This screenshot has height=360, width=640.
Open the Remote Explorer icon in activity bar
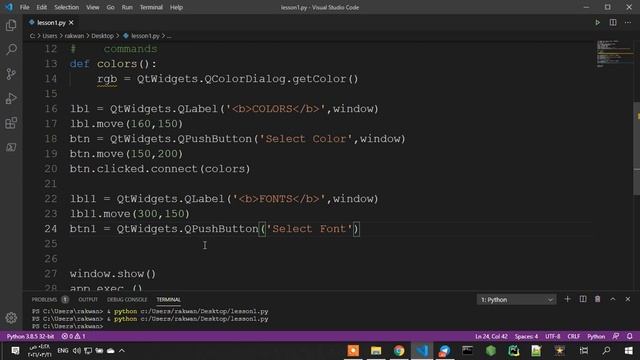pos(11,147)
